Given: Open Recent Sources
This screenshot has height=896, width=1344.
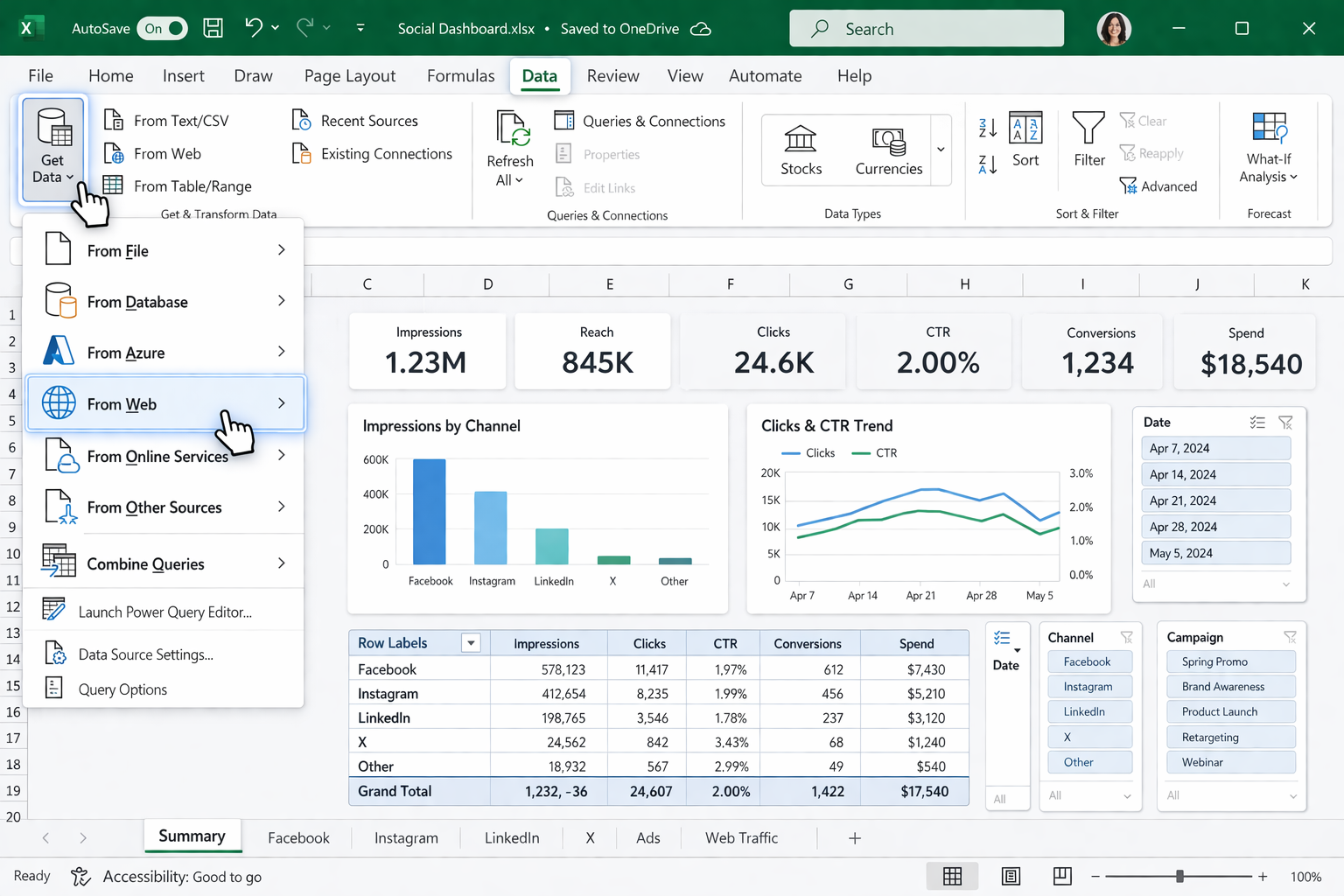Looking at the screenshot, I should pyautogui.click(x=354, y=120).
